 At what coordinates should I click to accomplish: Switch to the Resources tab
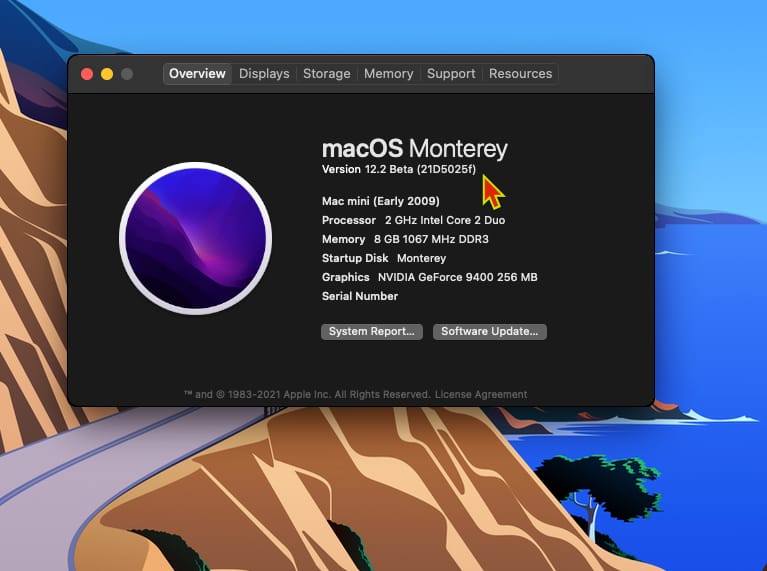[520, 74]
